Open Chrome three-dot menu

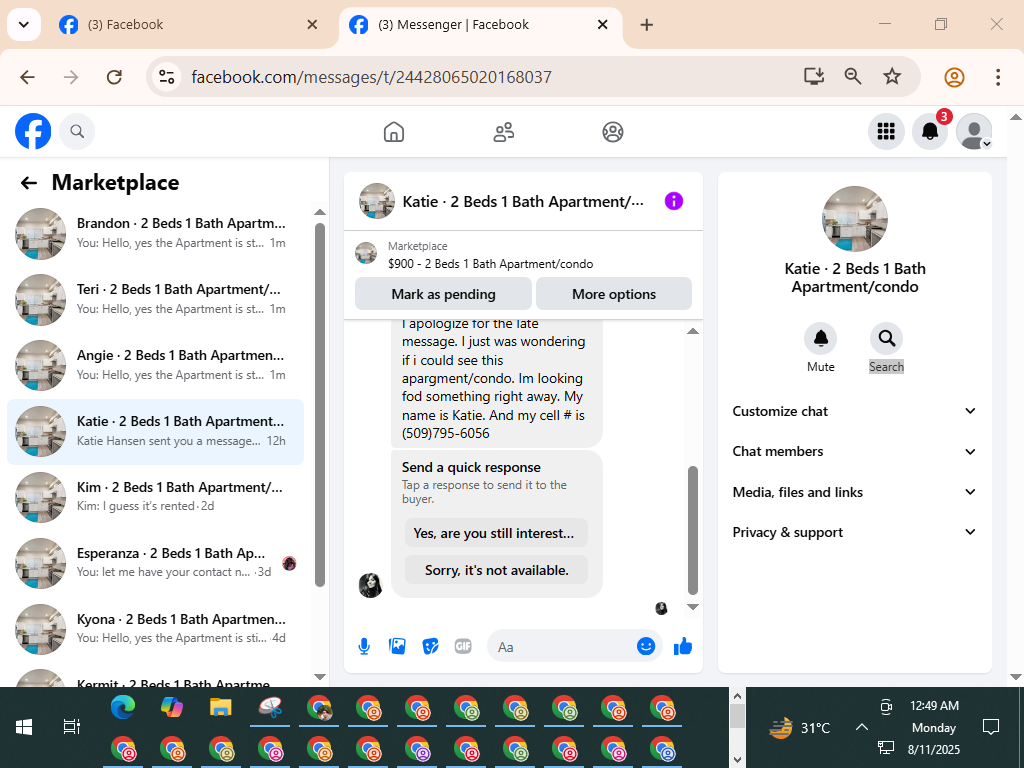coord(998,77)
